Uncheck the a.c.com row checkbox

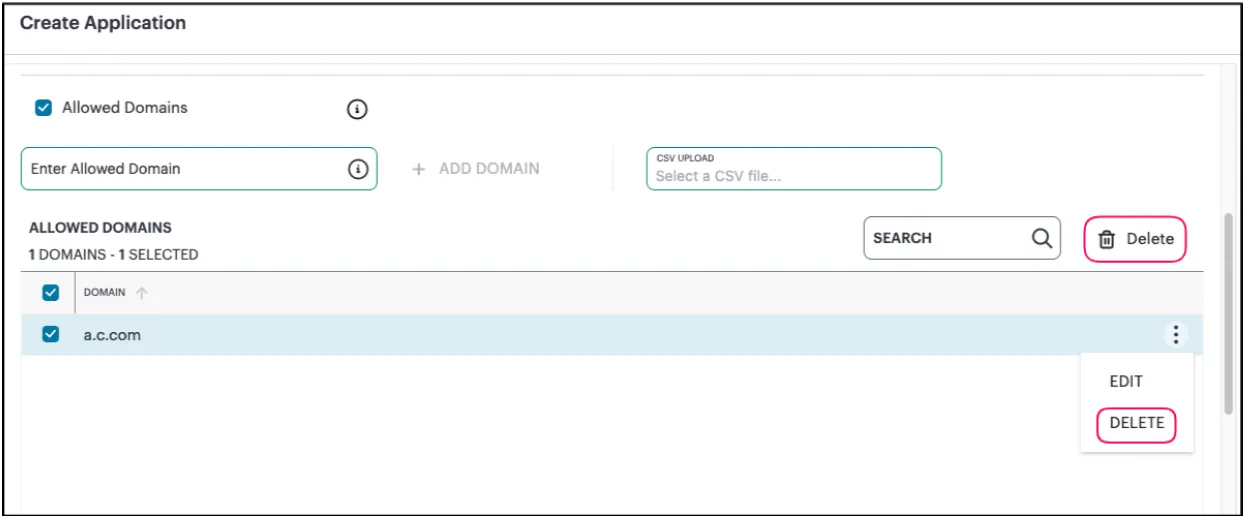[x=50, y=335]
